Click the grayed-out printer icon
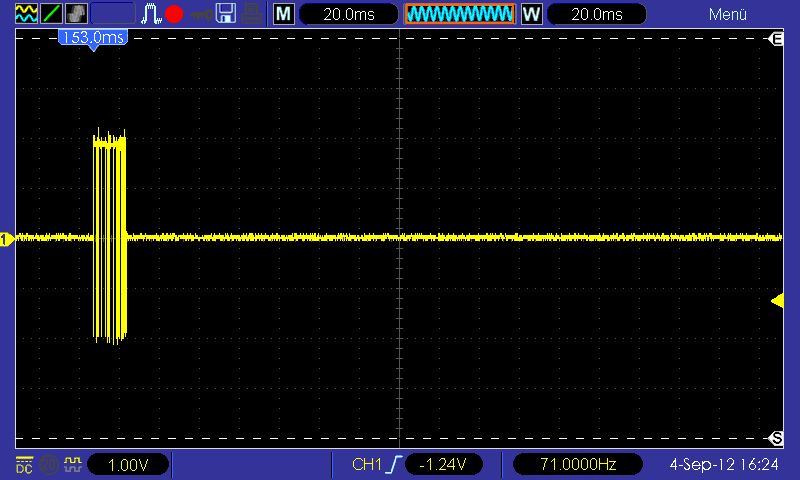 pyautogui.click(x=252, y=14)
